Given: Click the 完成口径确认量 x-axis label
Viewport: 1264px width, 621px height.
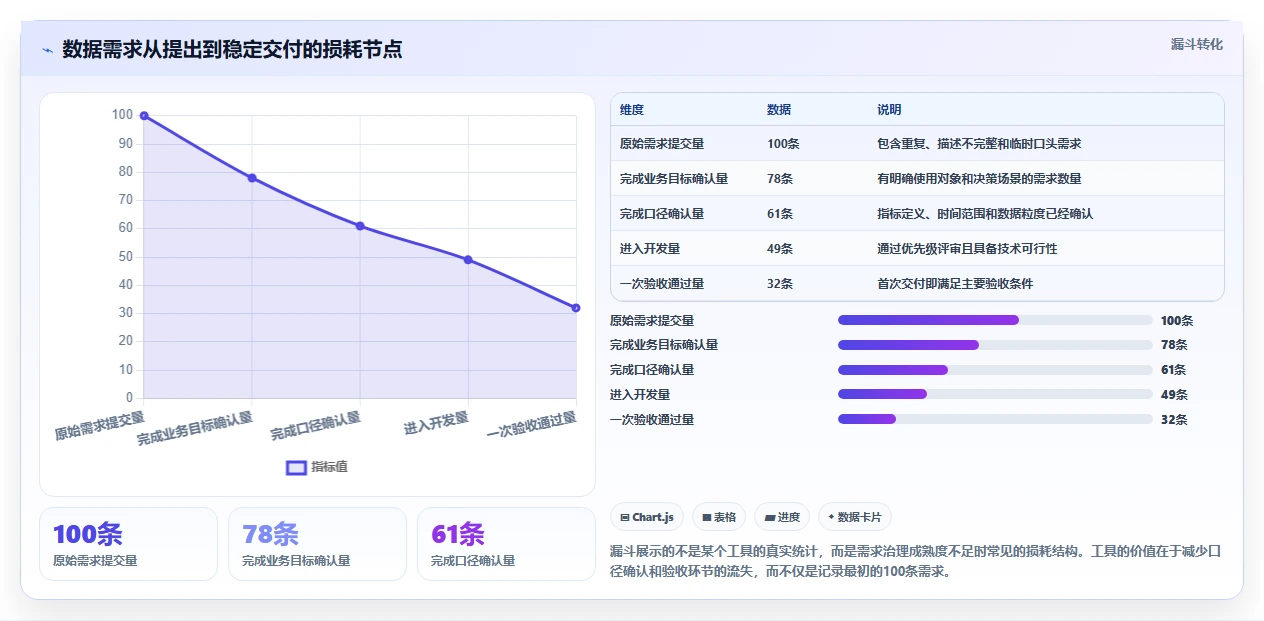Looking at the screenshot, I should pos(315,426).
